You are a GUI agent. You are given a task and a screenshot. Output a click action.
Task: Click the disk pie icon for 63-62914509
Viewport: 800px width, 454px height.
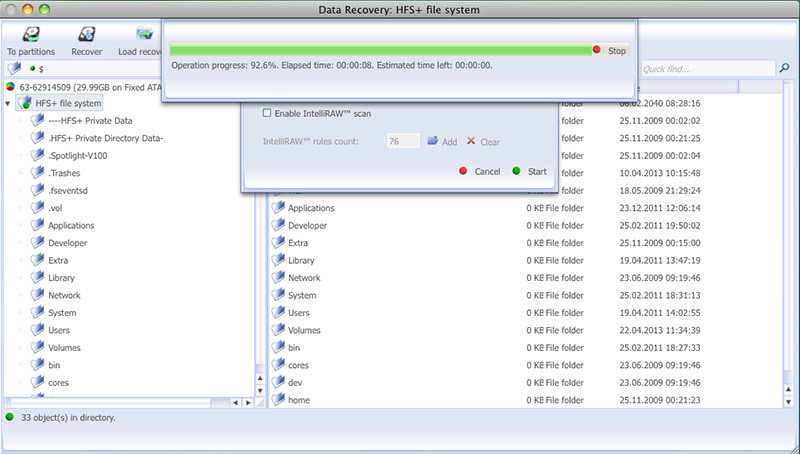(x=10, y=87)
